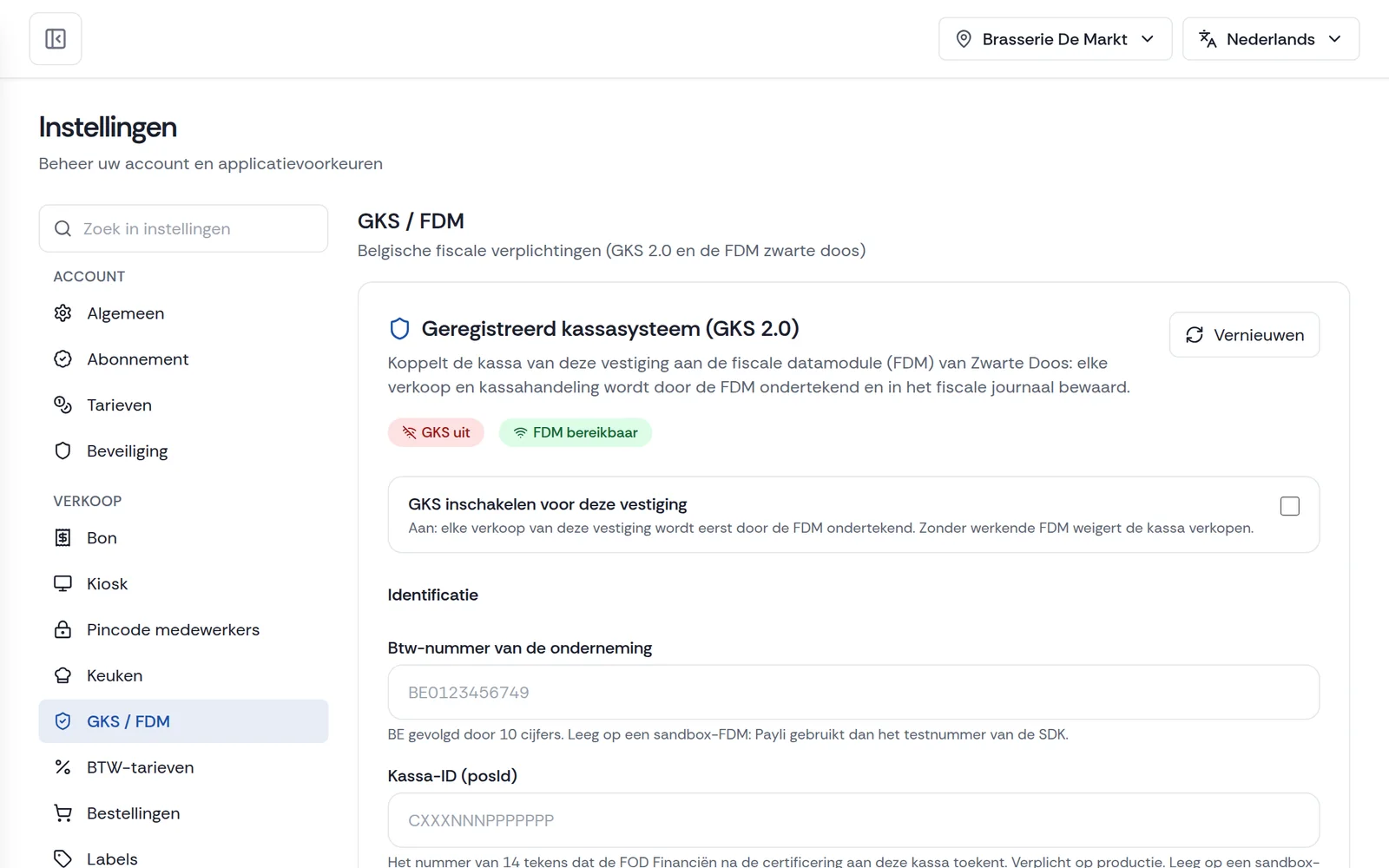Image resolution: width=1389 pixels, height=868 pixels.
Task: Click the Beveiliging shield icon
Action: coord(63,451)
